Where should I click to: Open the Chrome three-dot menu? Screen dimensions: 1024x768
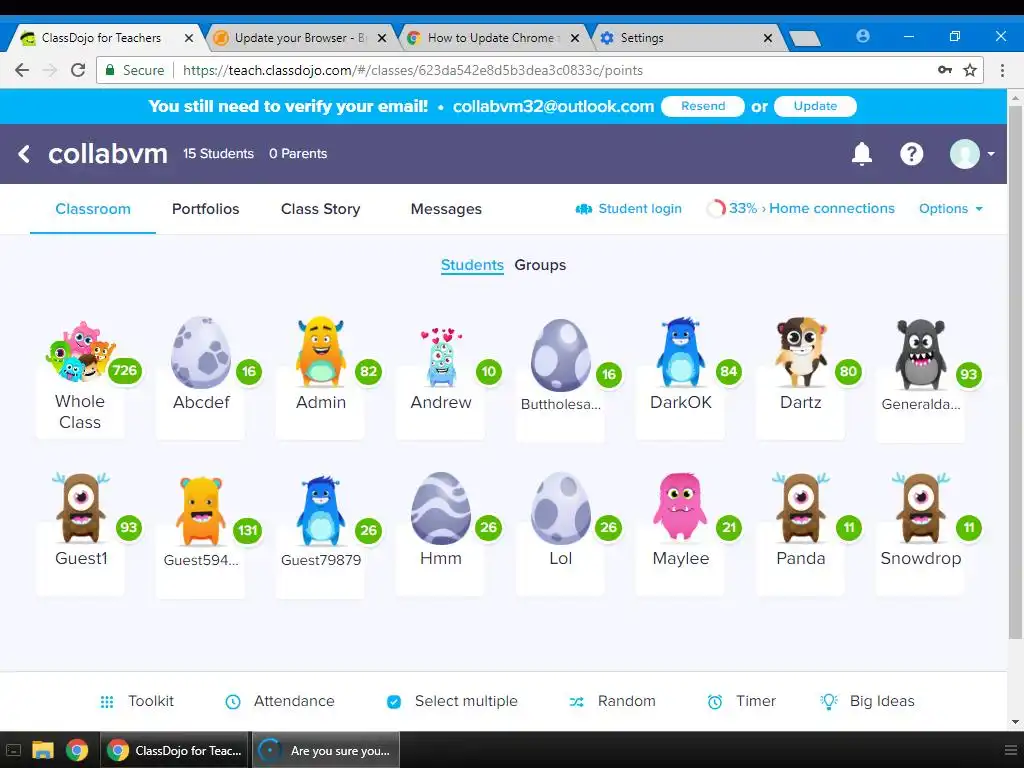pyautogui.click(x=1002, y=70)
